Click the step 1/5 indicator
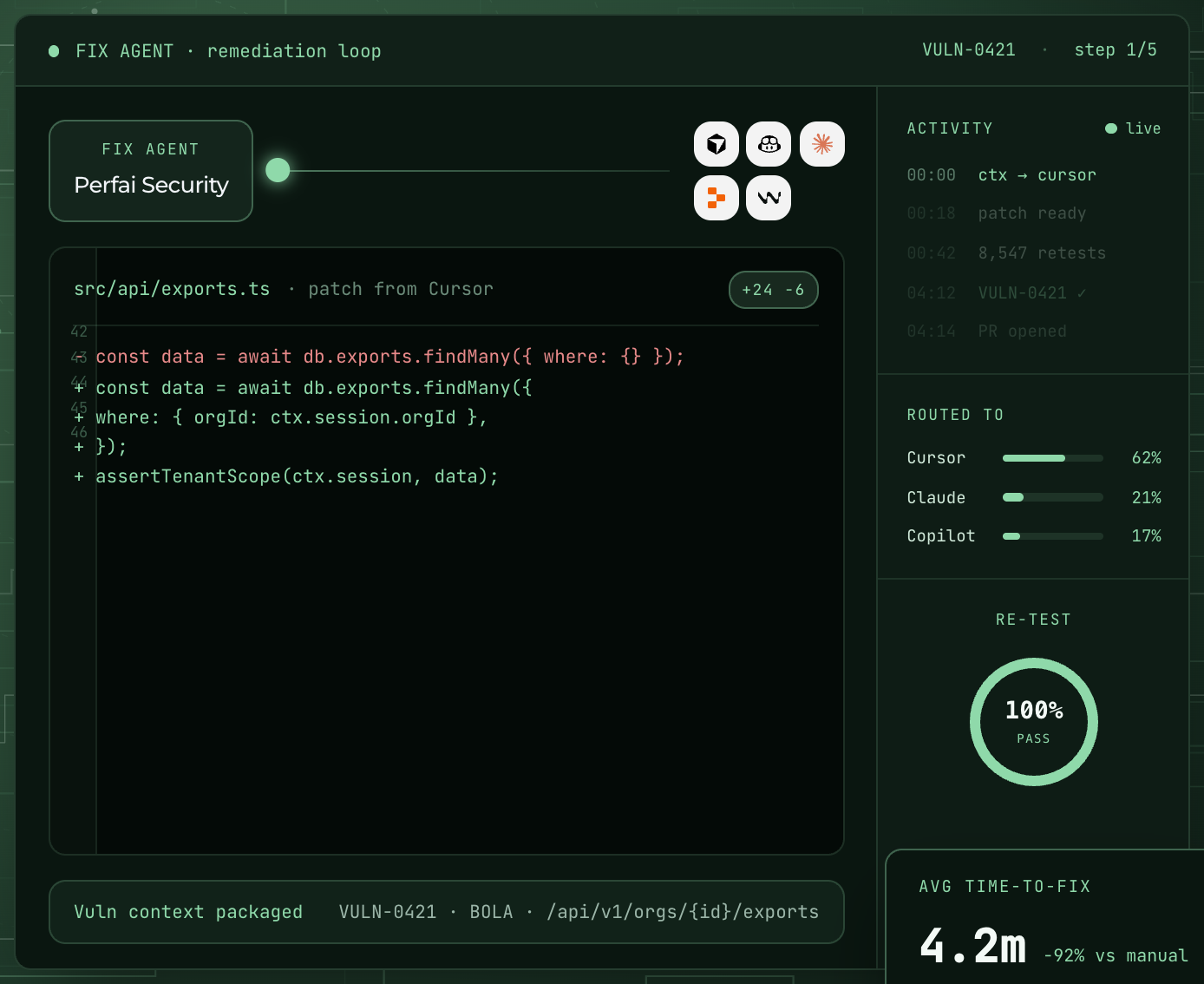Image resolution: width=1204 pixels, height=984 pixels. (x=1116, y=49)
